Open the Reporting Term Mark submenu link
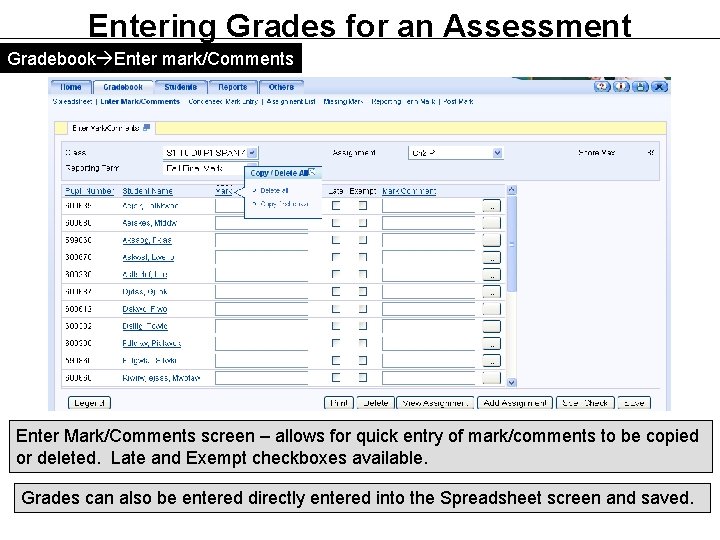 tap(403, 101)
